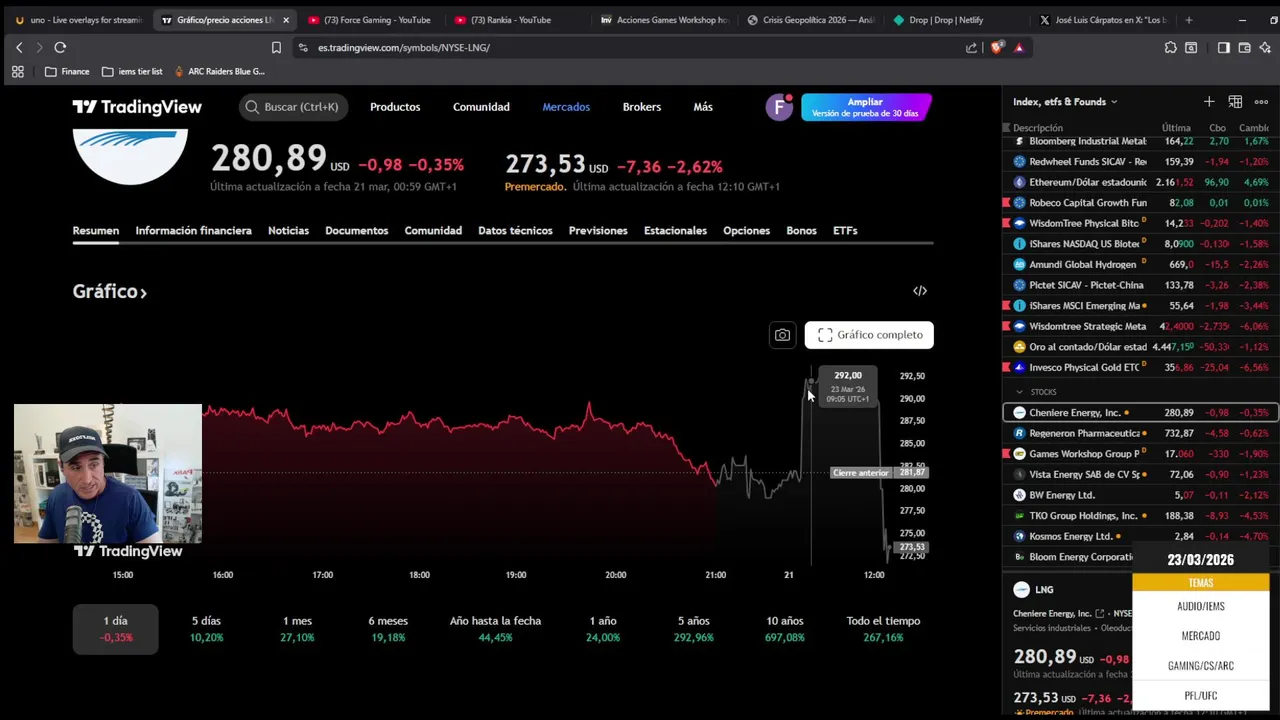1280x720 pixels.
Task: Select the Kosmos Energy Ltd. watchlist row
Action: [1141, 536]
